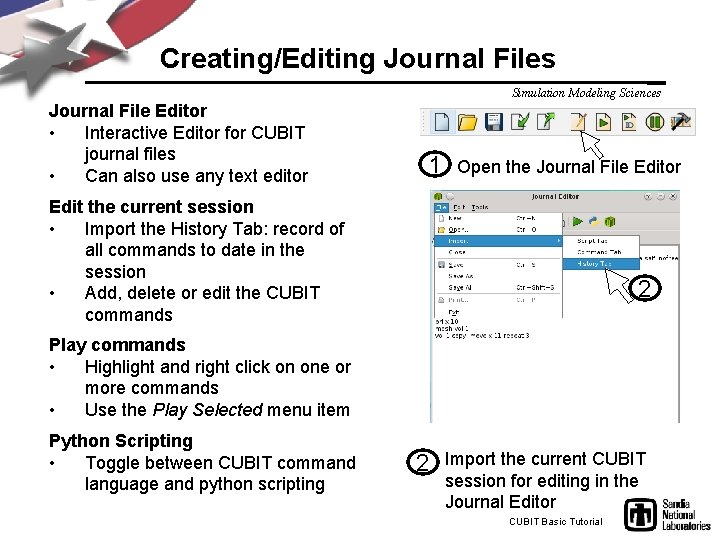Click the green circular Pause icon
The height and width of the screenshot is (540, 720).
click(x=654, y=122)
